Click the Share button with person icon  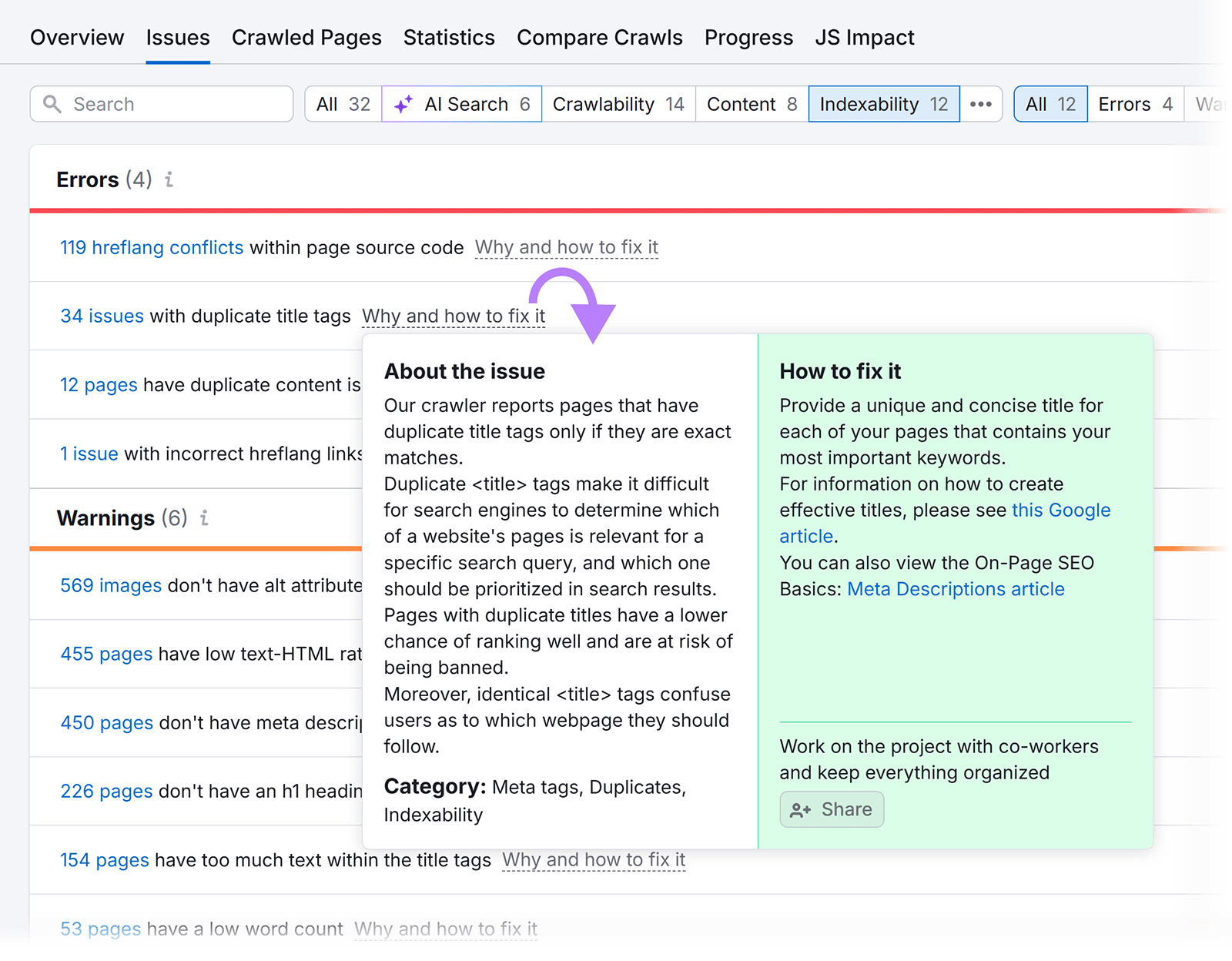(x=832, y=809)
